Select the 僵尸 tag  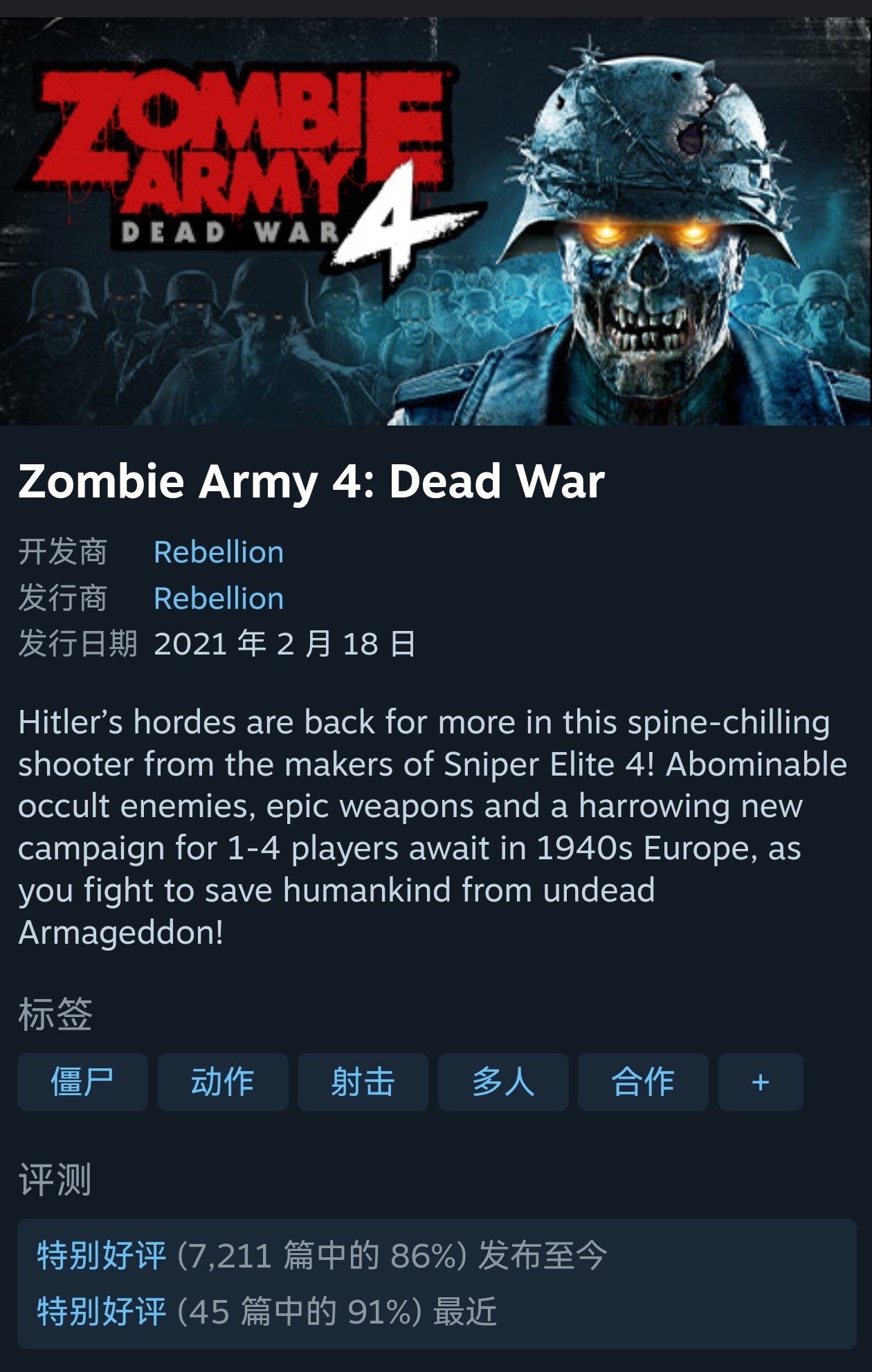(x=82, y=1081)
